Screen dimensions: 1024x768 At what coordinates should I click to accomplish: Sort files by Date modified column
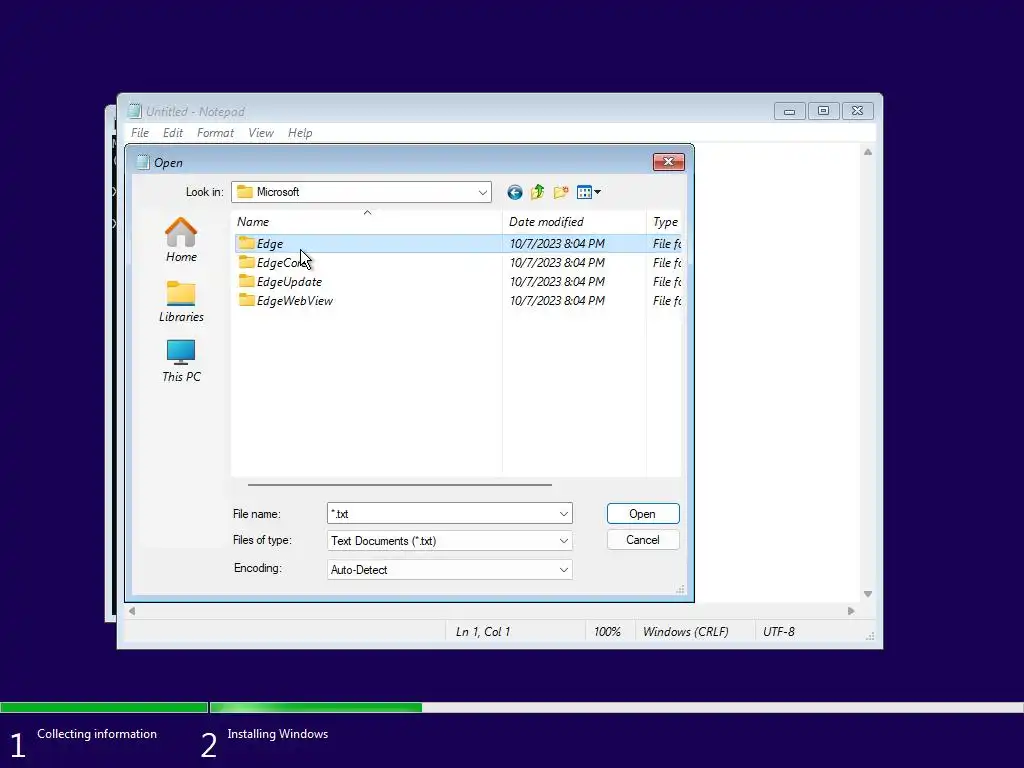click(574, 222)
